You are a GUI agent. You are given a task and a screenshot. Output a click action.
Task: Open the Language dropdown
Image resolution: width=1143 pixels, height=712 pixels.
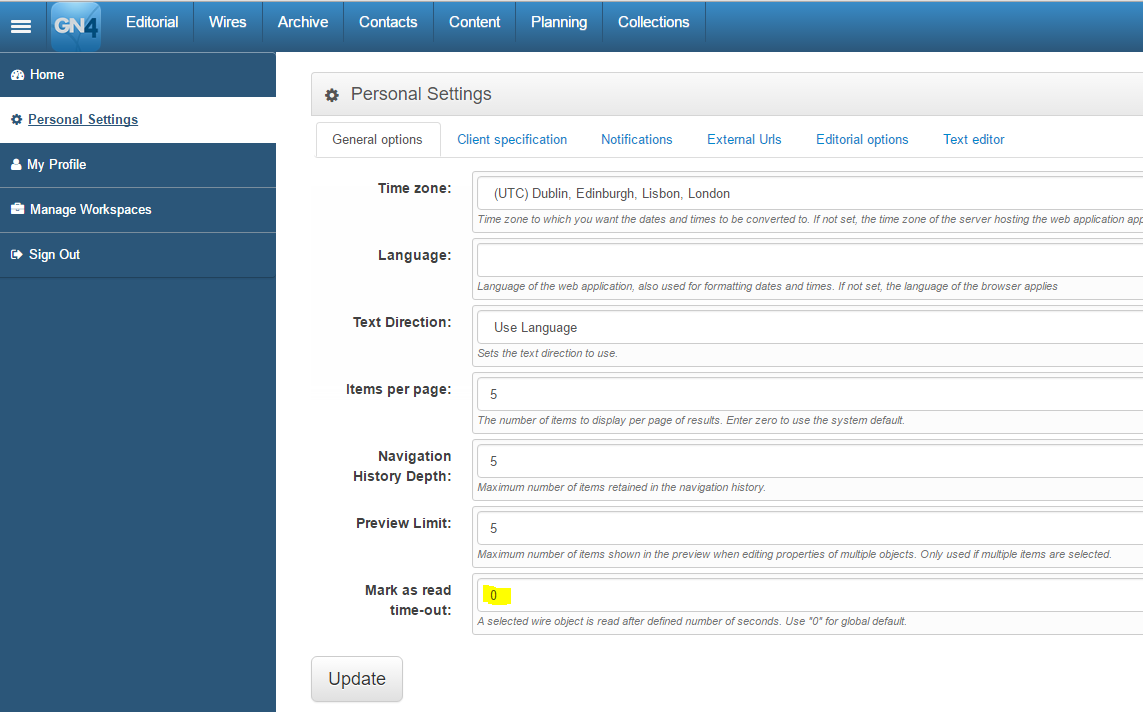810,260
